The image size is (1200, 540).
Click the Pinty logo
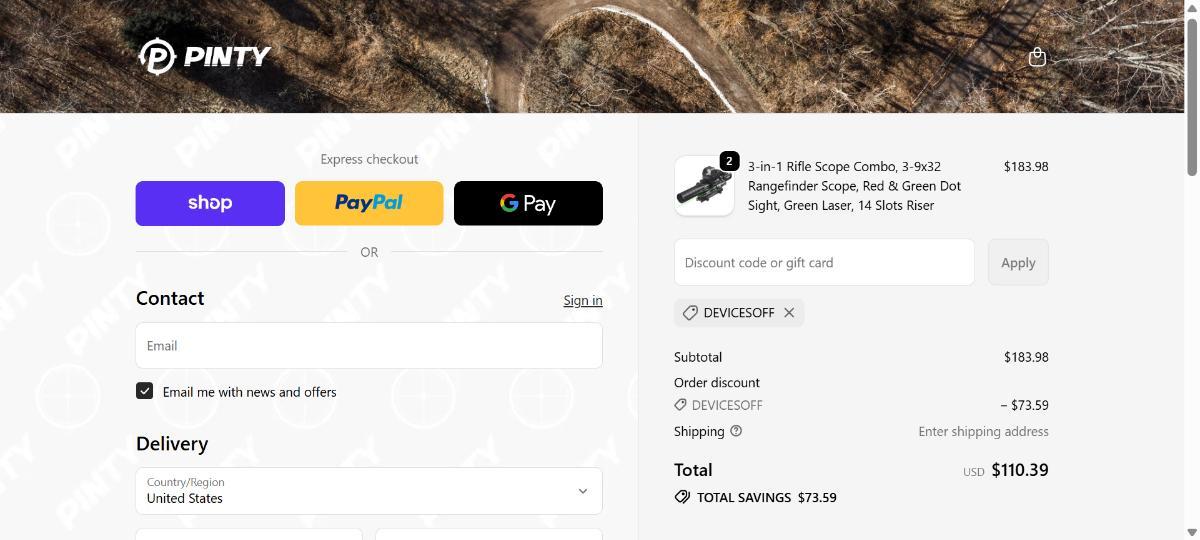tap(205, 56)
